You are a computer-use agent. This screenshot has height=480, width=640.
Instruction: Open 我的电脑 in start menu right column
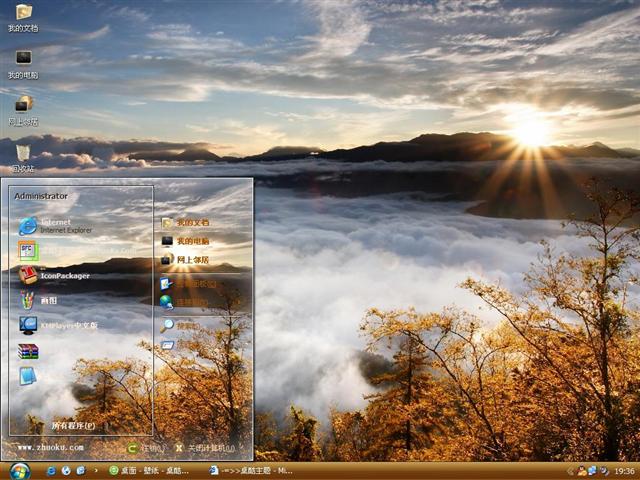[185, 241]
